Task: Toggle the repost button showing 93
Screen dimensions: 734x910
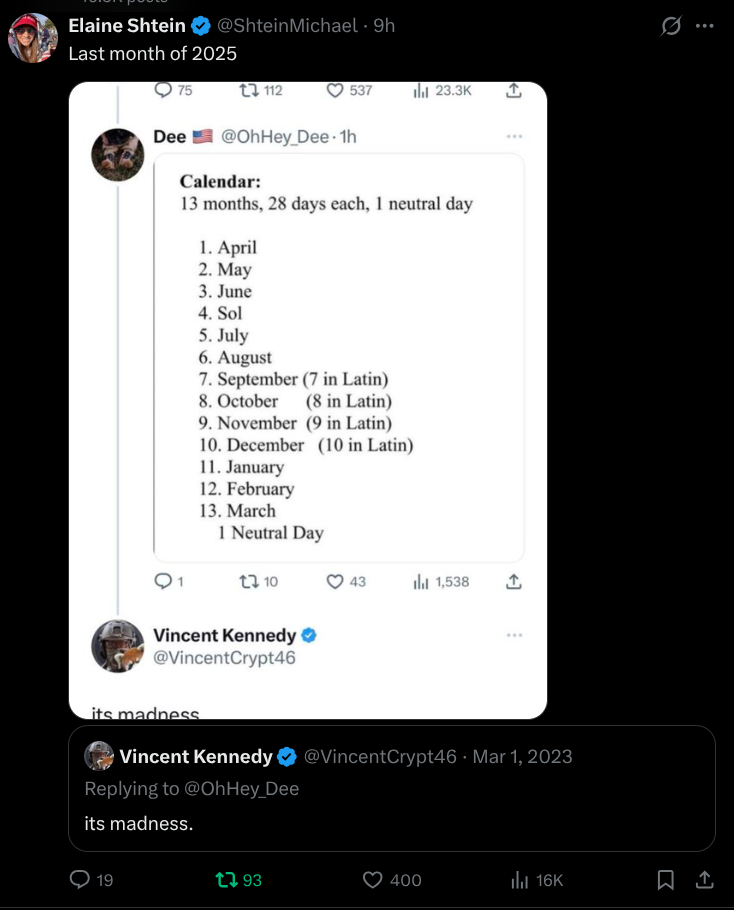Action: coord(227,879)
